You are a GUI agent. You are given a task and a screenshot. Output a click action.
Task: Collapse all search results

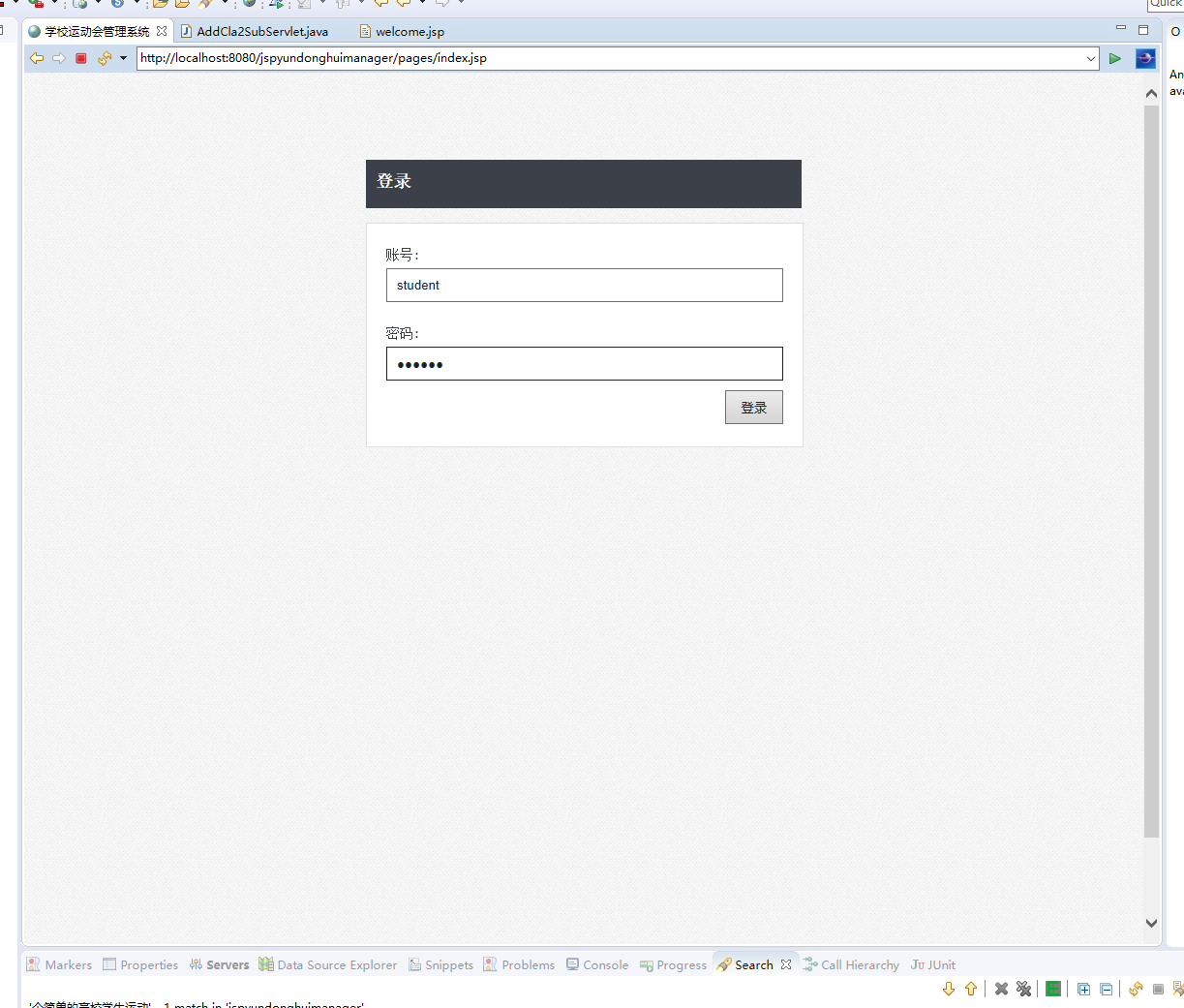click(1107, 989)
